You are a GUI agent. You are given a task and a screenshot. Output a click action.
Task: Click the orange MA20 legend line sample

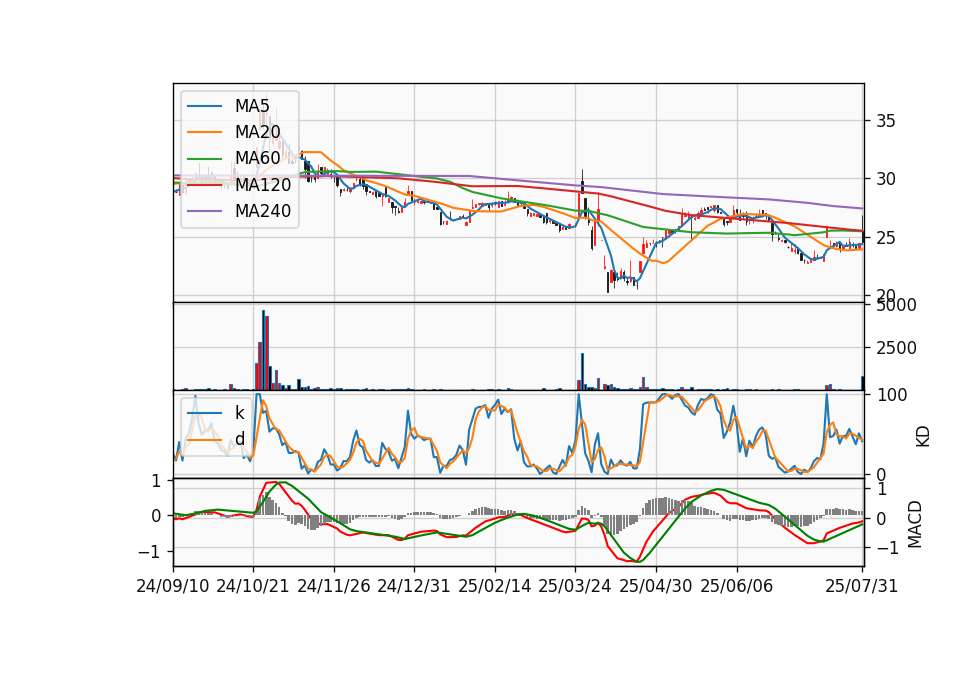[x=204, y=132]
